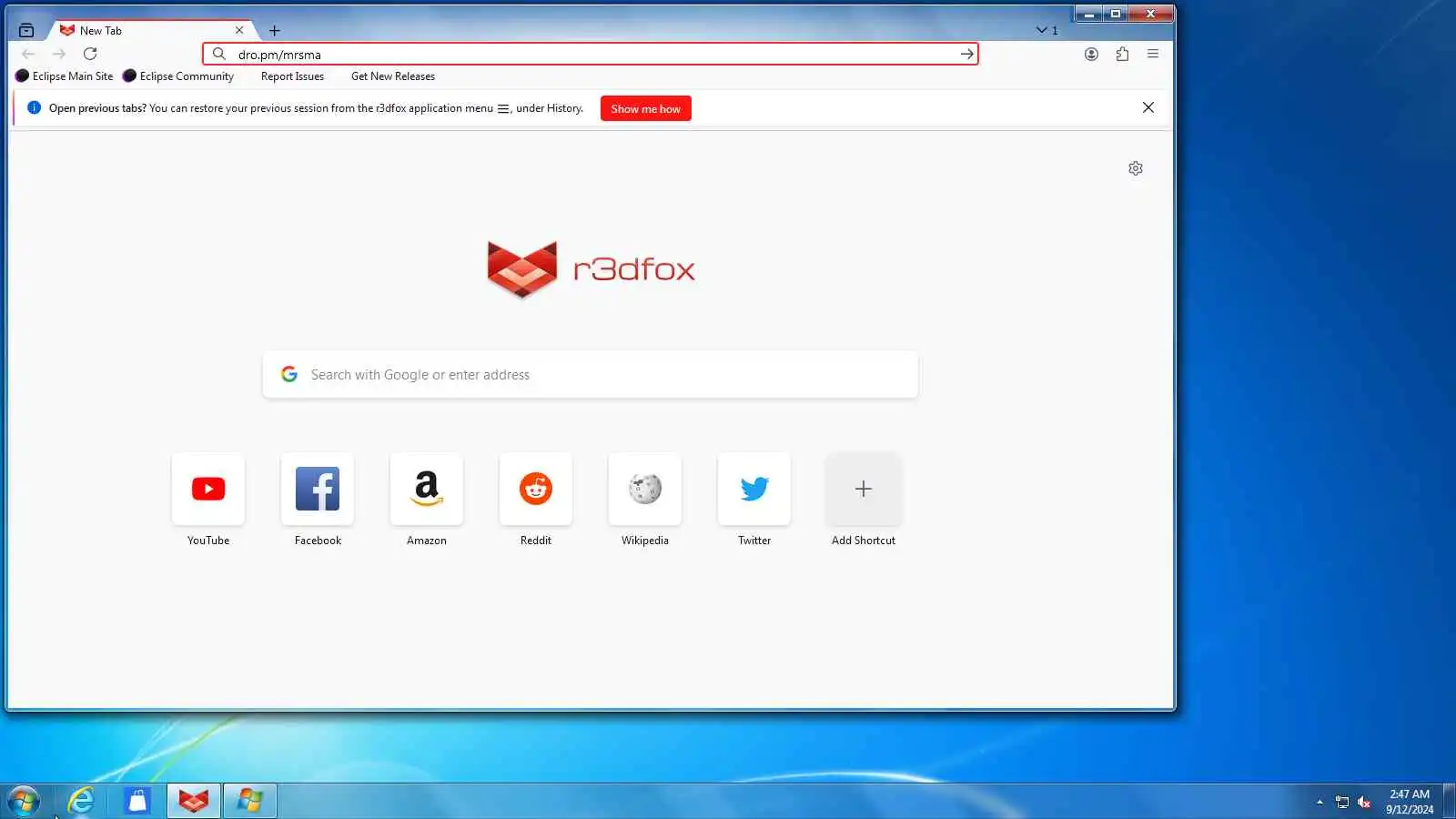Open the Report Issues bookmark

tap(292, 76)
